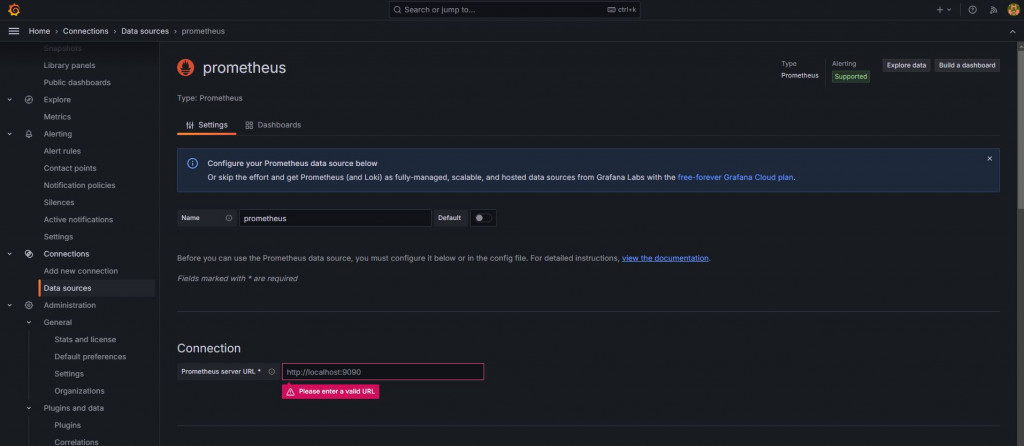The image size is (1024, 446).
Task: Click the Prometheus server URL field
Action: (383, 372)
